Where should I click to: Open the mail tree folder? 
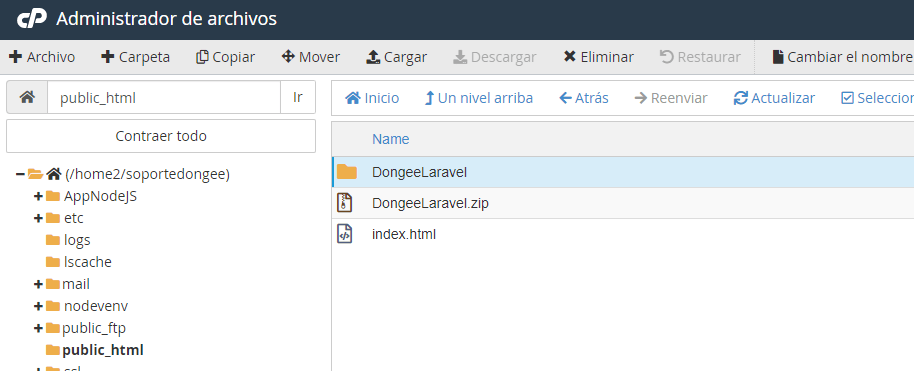tap(76, 284)
